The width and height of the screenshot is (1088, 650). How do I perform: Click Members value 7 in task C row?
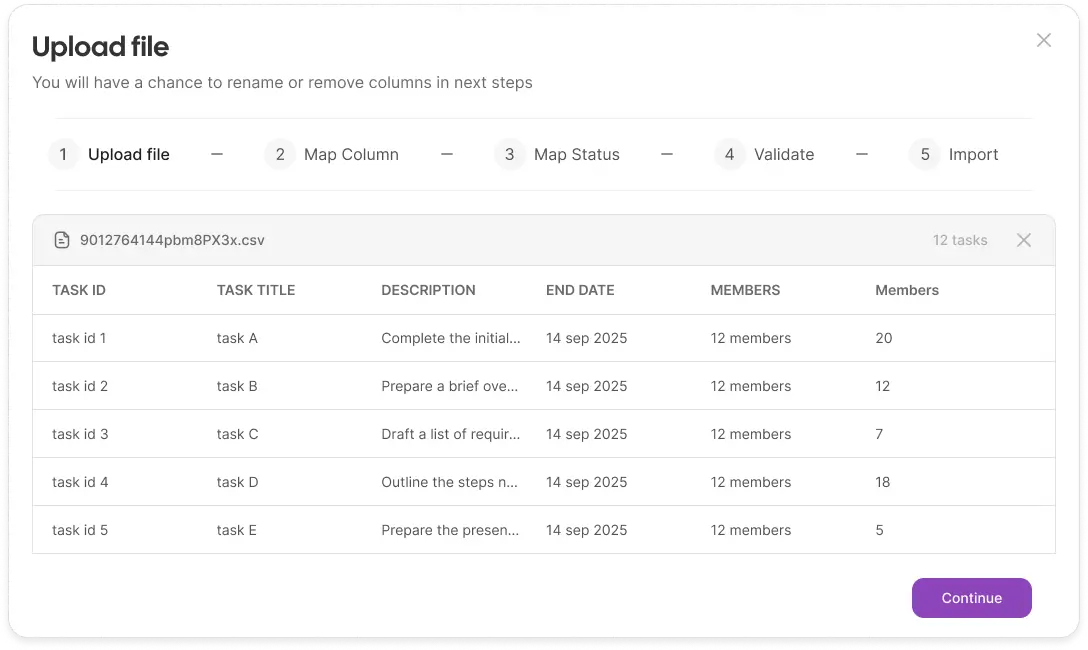[879, 434]
